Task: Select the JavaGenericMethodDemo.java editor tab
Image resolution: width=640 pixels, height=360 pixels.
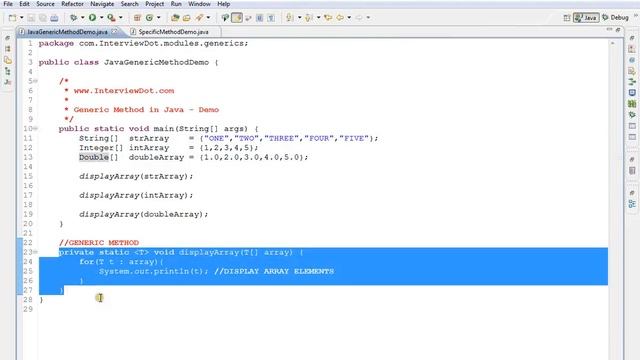Action: (67, 31)
